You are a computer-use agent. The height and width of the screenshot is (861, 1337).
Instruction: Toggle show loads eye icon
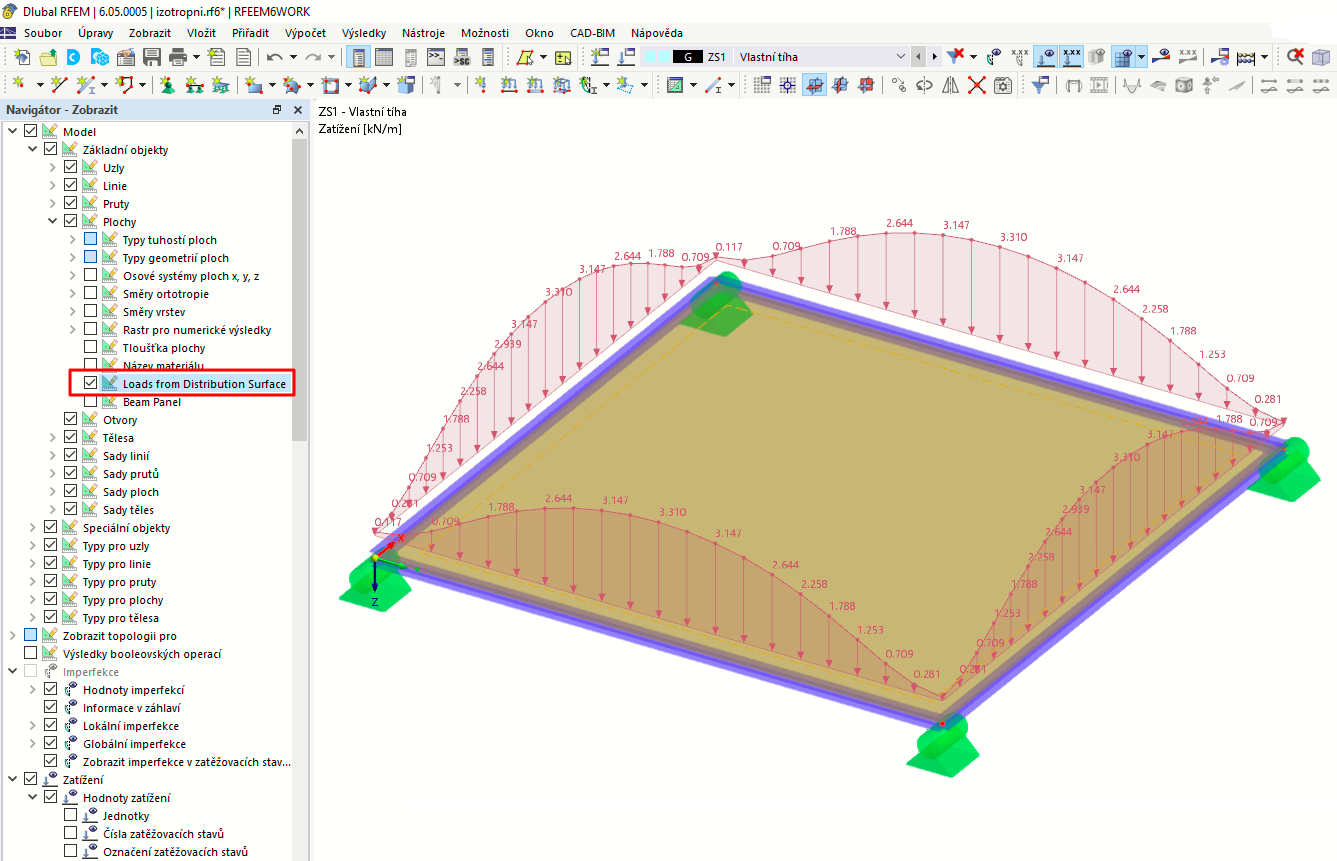coord(1046,57)
